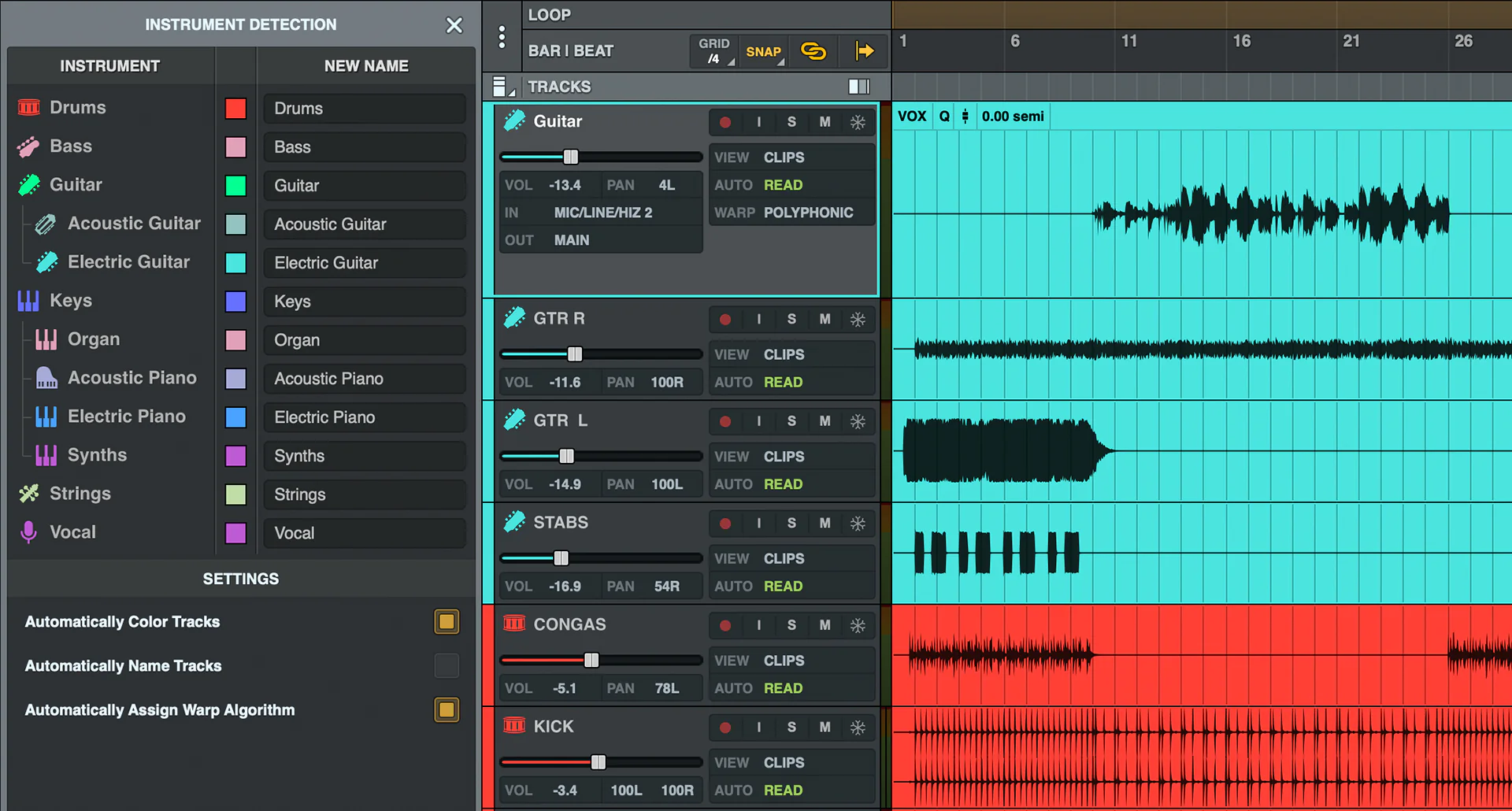Image resolution: width=1512 pixels, height=811 pixels.
Task: Open the Guitar track WARP POLYPHONIC selector
Action: [x=808, y=213]
